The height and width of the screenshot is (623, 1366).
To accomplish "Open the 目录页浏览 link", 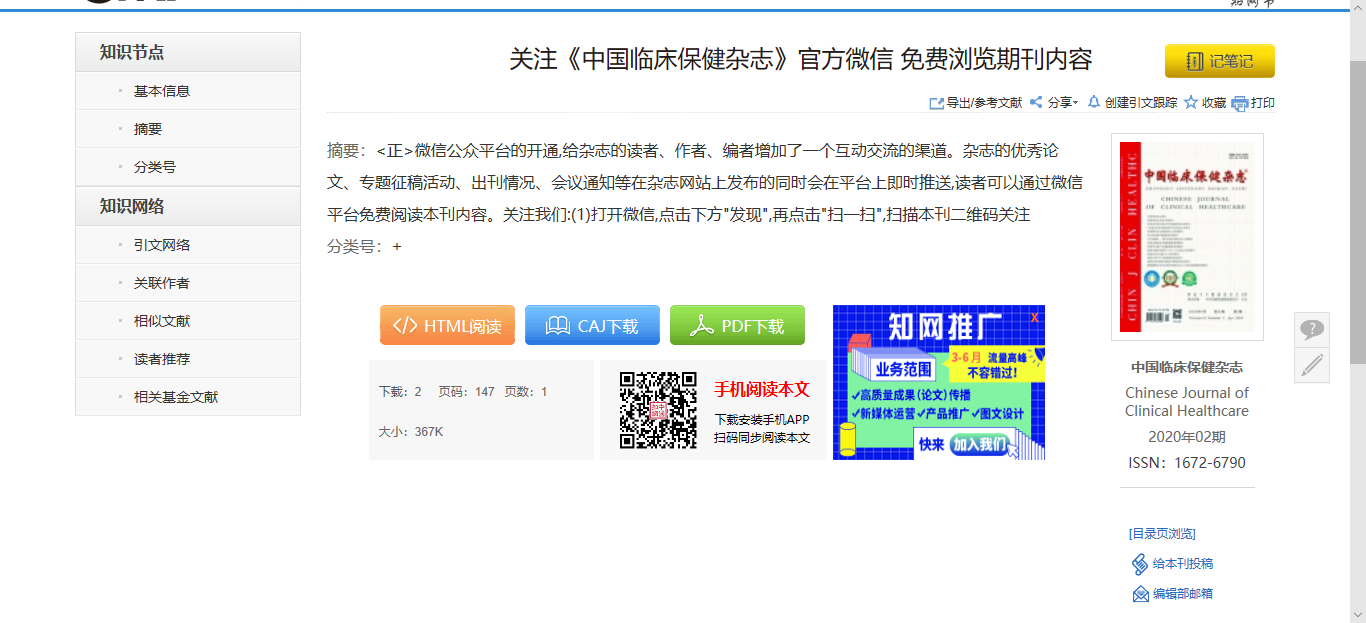I will tap(1162, 534).
